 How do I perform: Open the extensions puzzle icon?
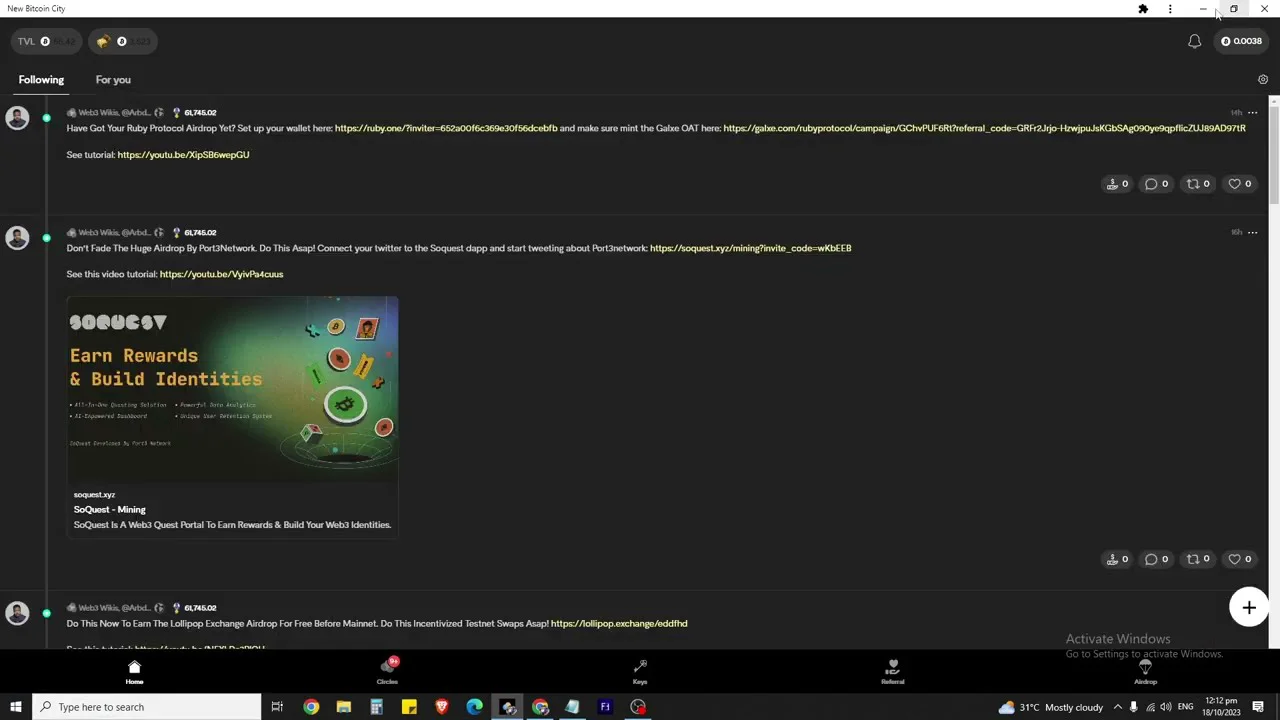[x=1143, y=9]
